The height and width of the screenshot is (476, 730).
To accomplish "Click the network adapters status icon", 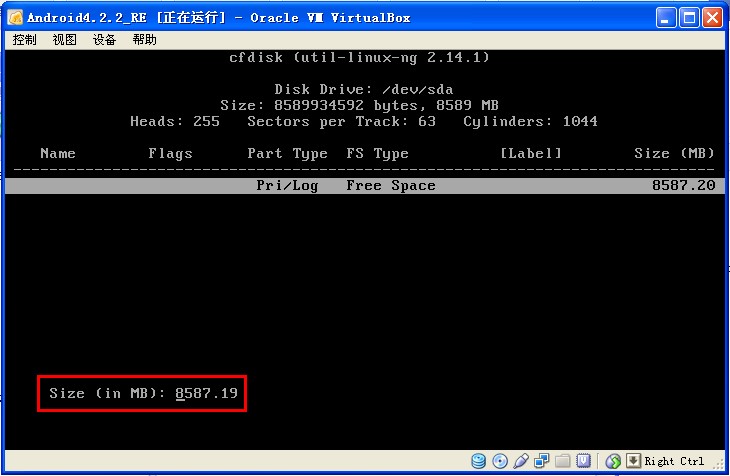I will point(541,461).
